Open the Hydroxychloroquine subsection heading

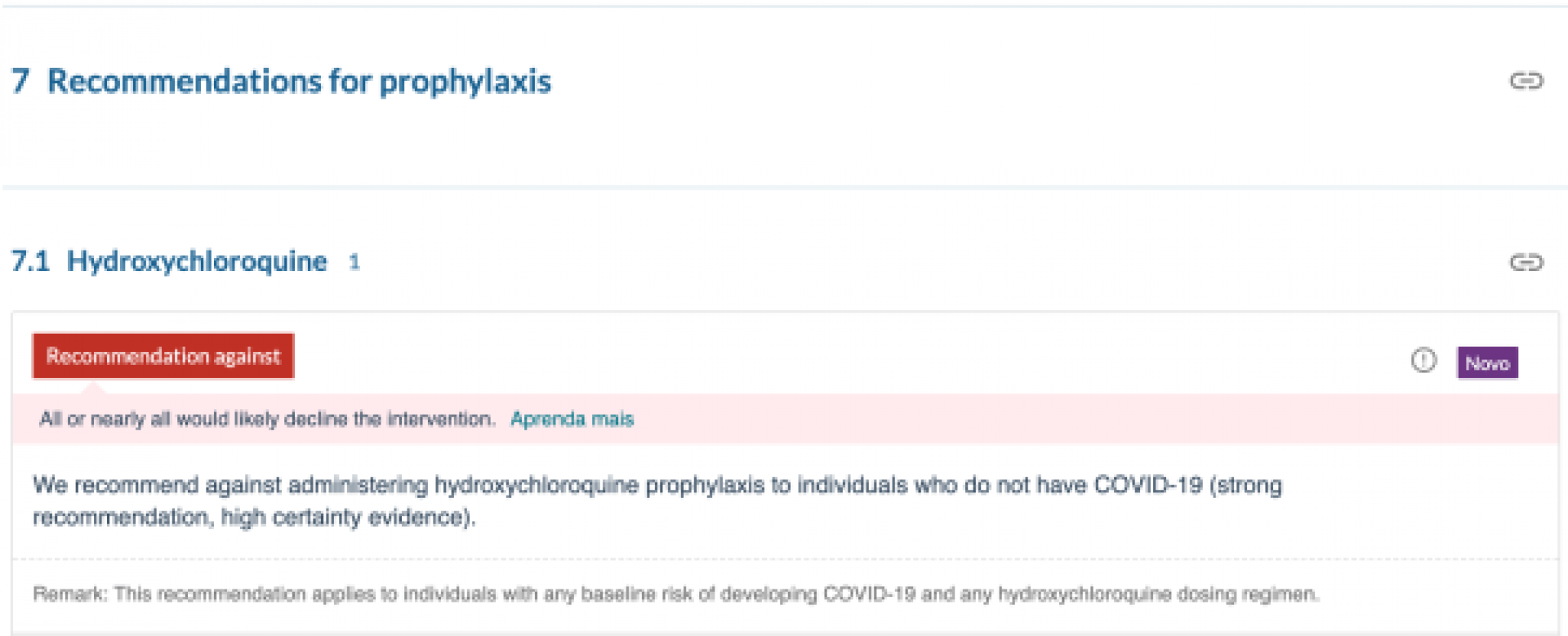point(197,261)
